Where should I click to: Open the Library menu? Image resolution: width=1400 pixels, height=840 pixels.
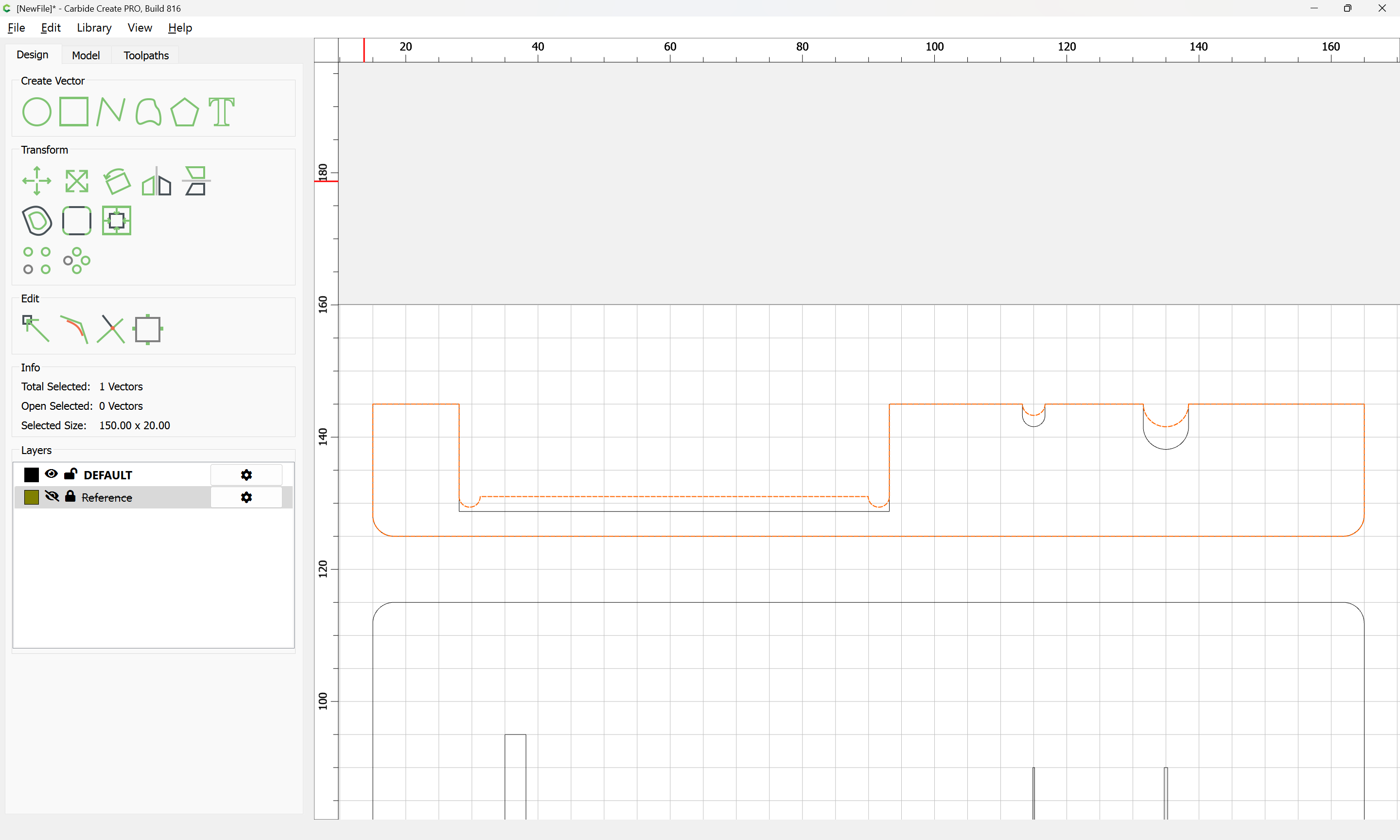94,28
